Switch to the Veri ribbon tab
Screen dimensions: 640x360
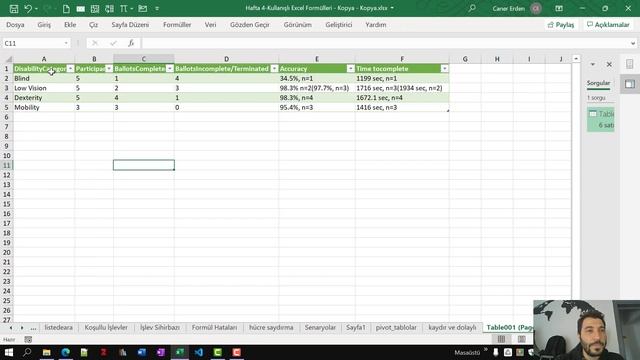pyautogui.click(x=210, y=25)
